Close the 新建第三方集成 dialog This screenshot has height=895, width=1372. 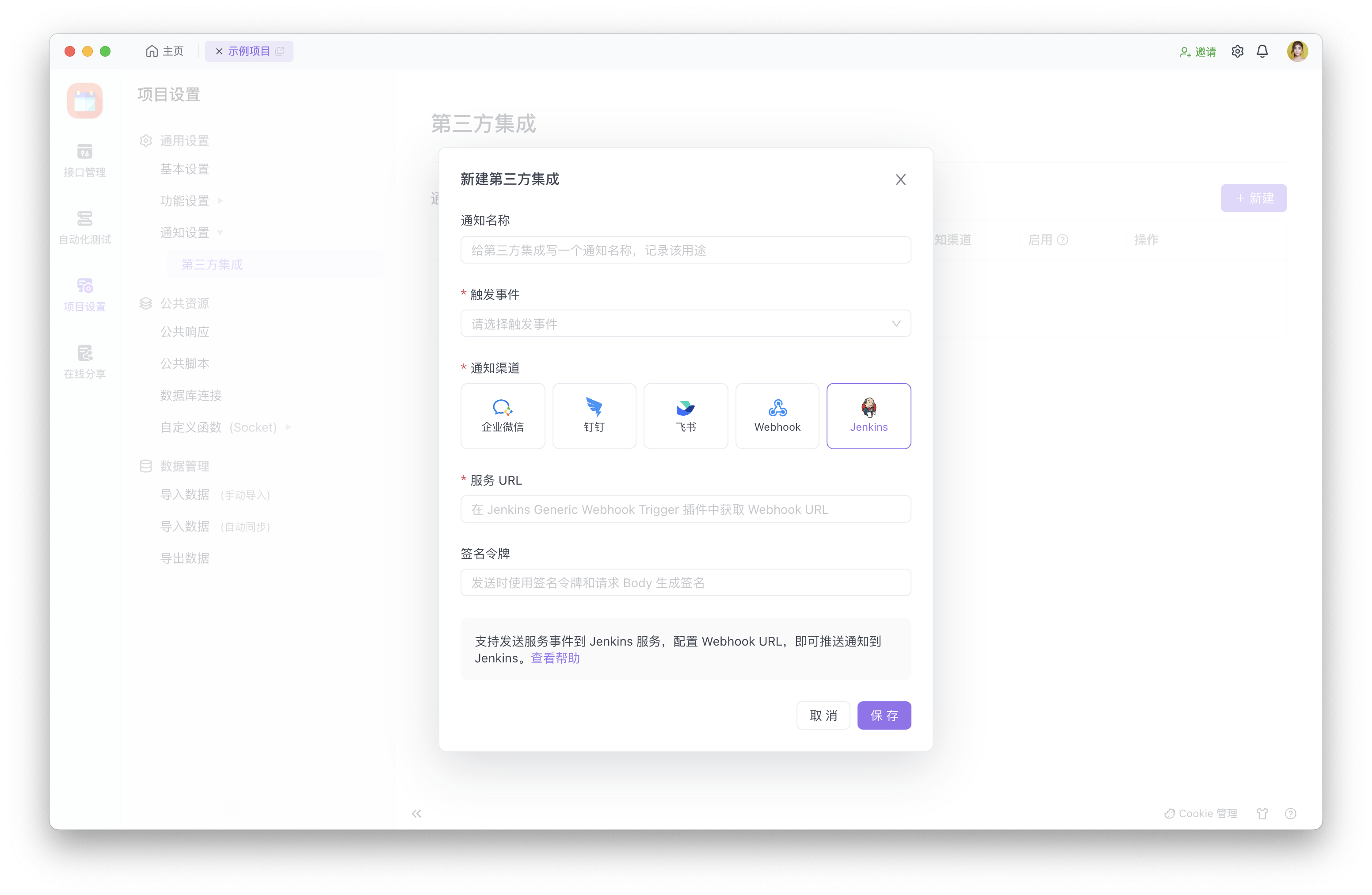pos(900,180)
